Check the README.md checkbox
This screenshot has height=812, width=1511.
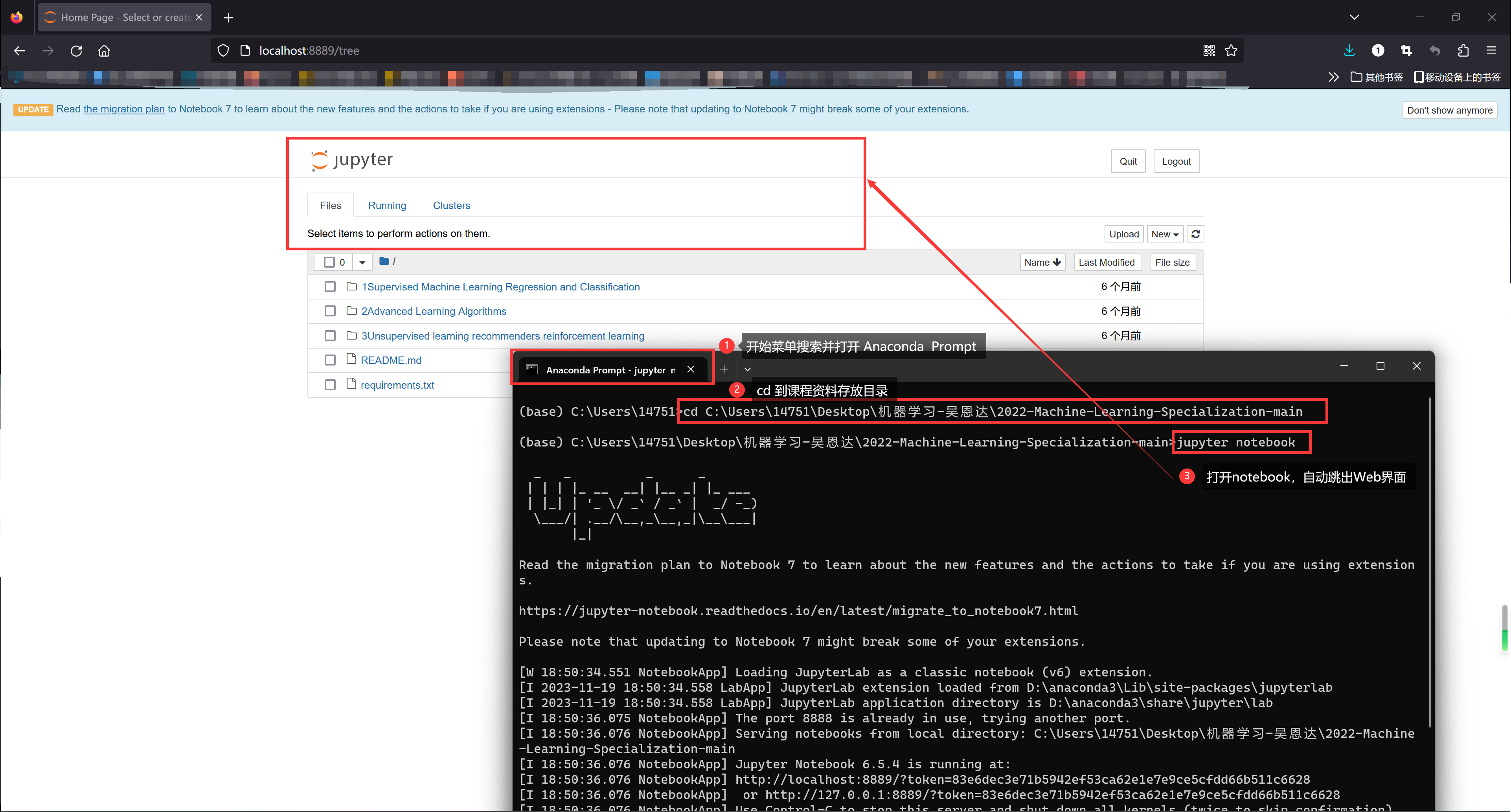tap(330, 360)
